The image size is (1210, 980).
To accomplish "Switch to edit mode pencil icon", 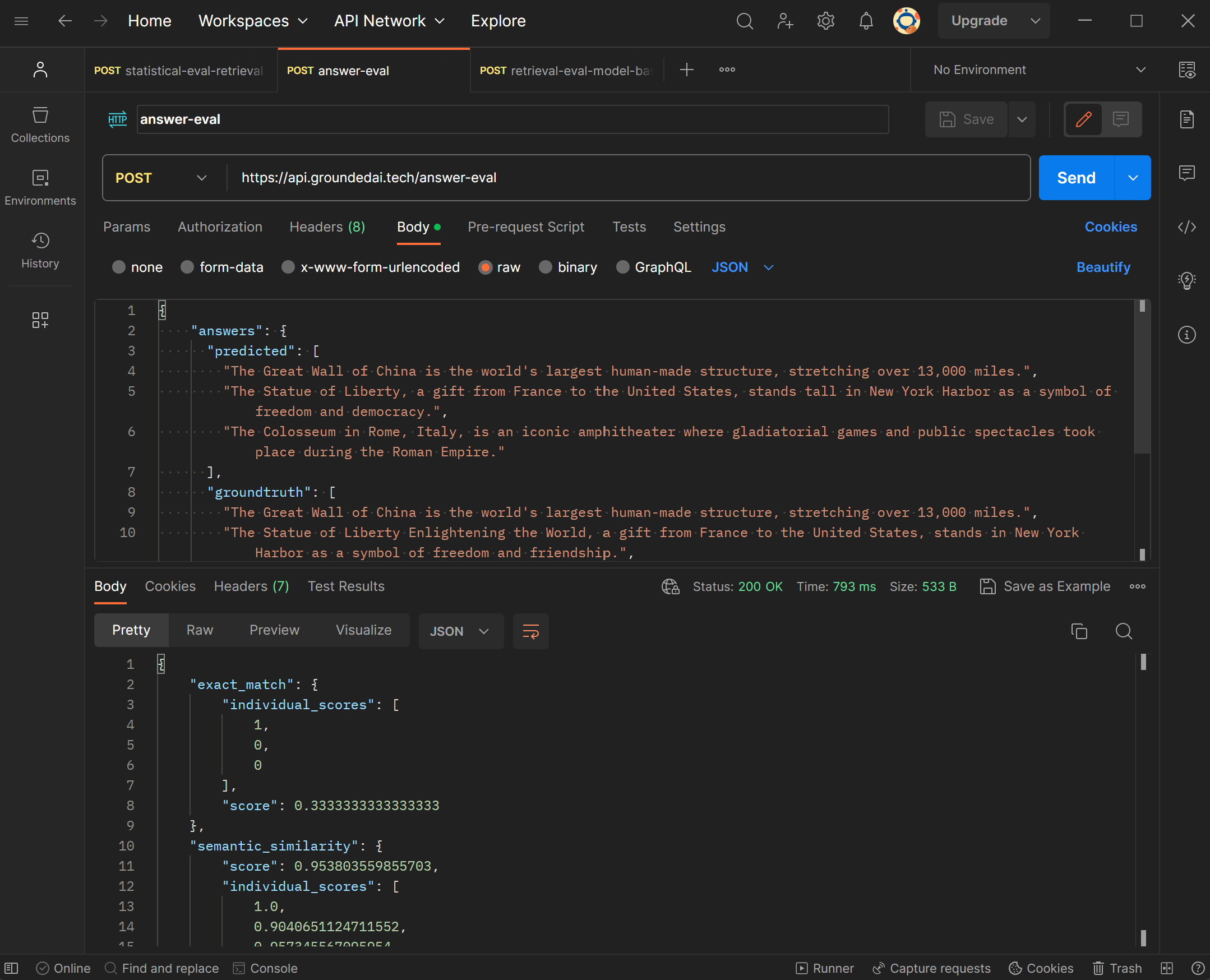I will [1083, 119].
